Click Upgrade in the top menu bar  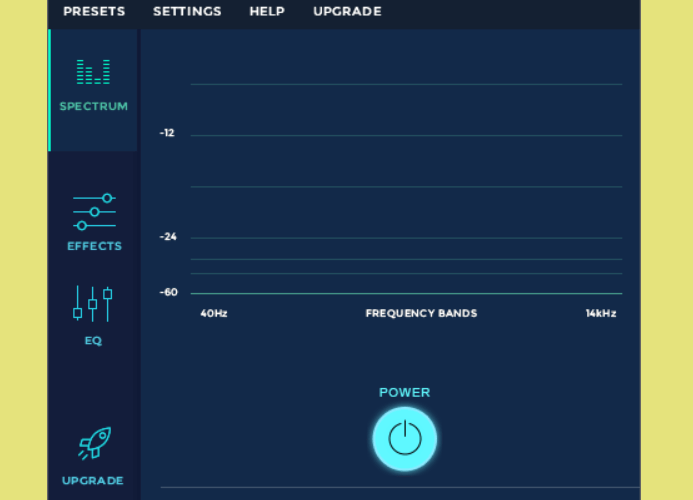[347, 11]
